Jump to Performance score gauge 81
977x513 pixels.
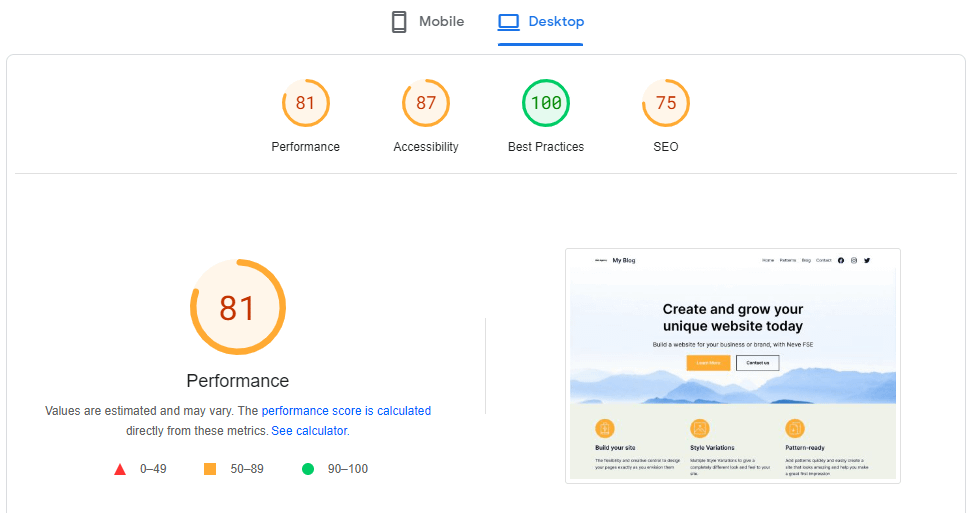pyautogui.click(x=305, y=103)
